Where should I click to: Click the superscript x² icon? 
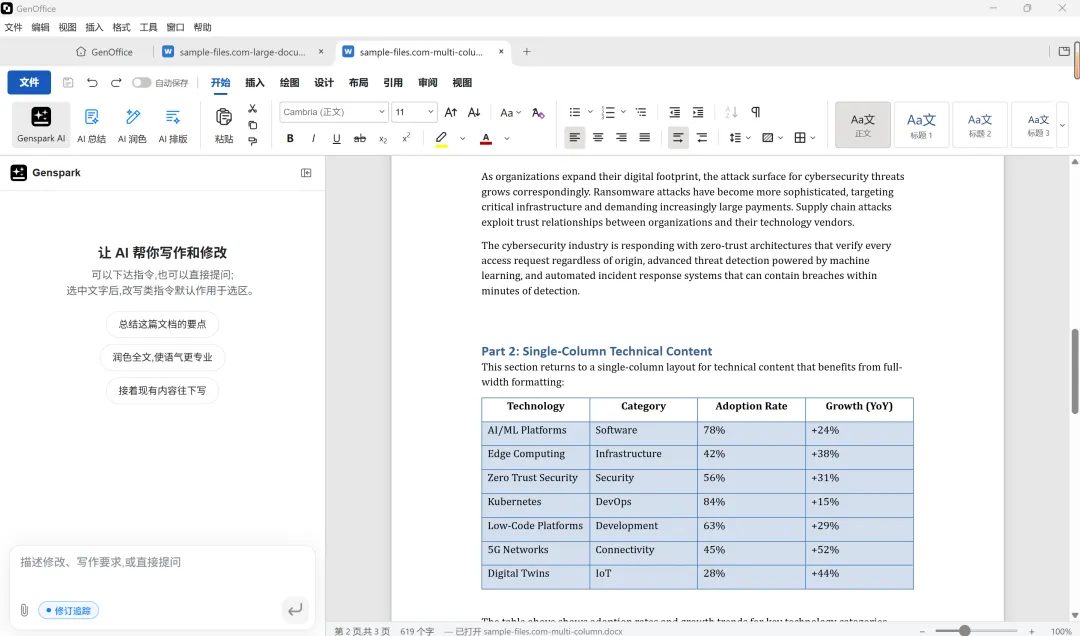(x=406, y=139)
